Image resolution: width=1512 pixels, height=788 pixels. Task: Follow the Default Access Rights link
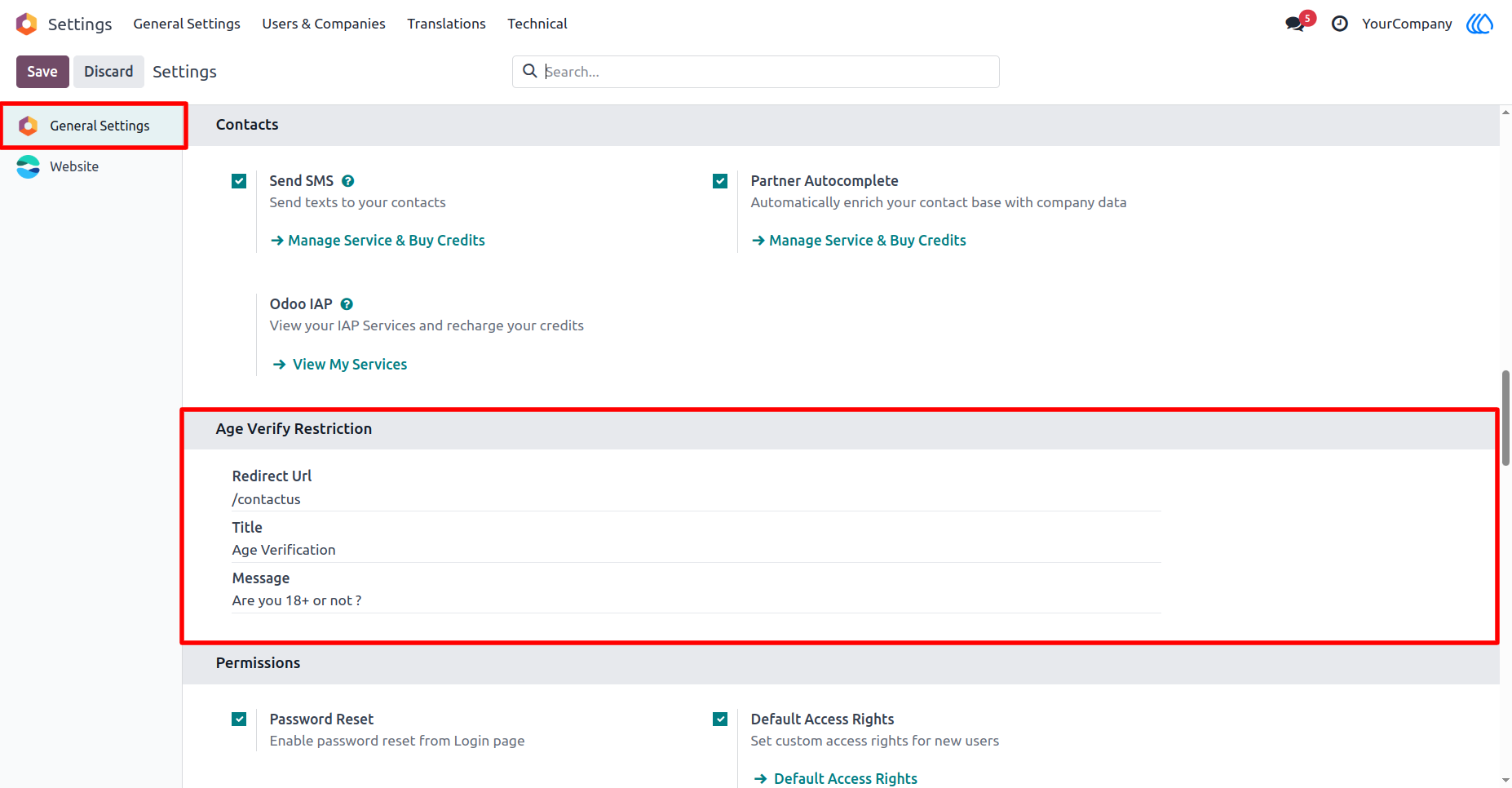(846, 779)
